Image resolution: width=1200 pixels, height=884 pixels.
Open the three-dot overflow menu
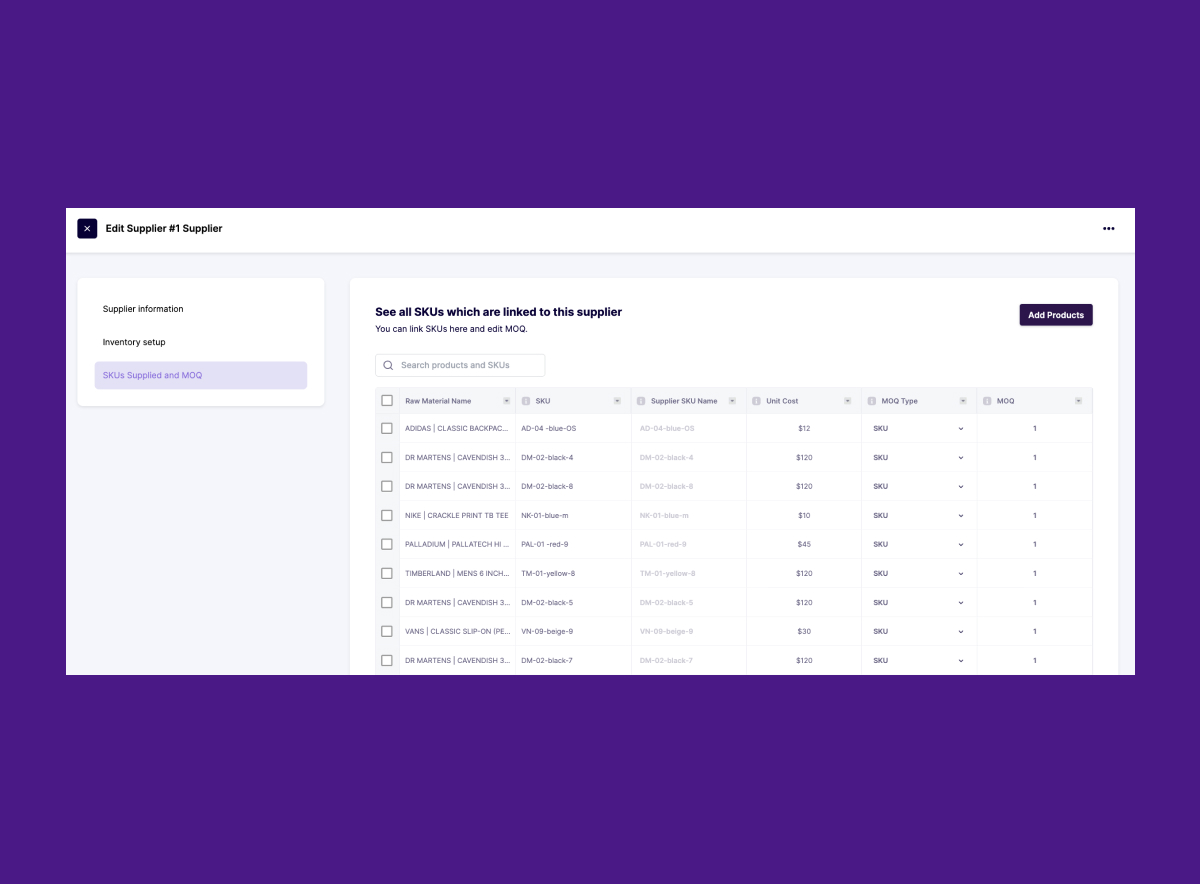pyautogui.click(x=1108, y=228)
